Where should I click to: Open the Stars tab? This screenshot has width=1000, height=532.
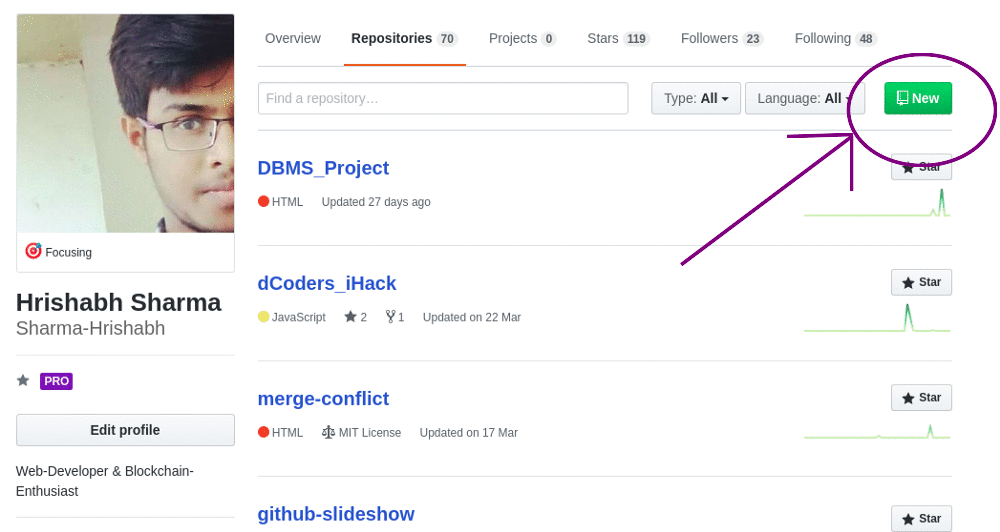pos(618,38)
